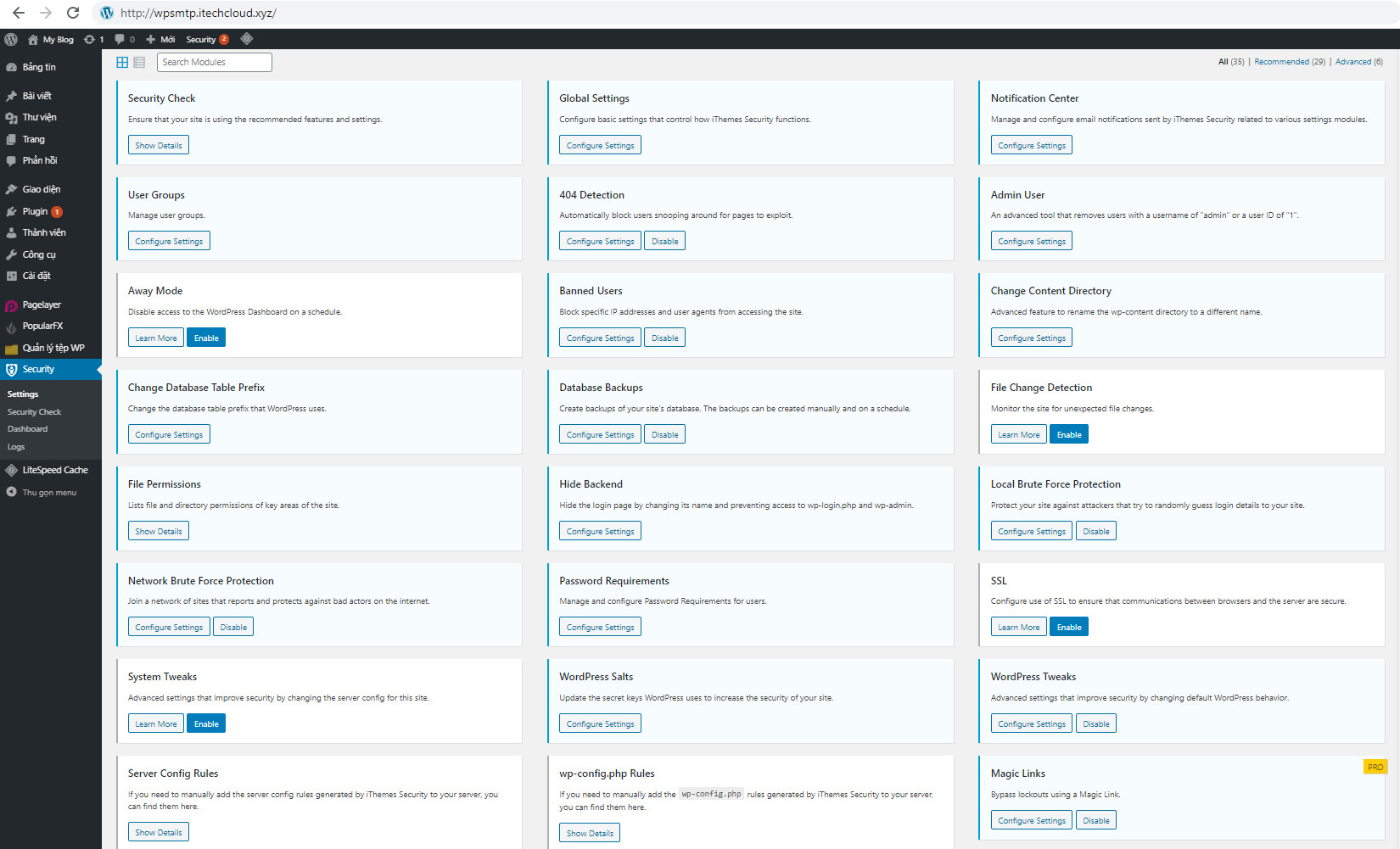Collapse sidebar with Thu gọn menu
1400x849 pixels.
coord(51,492)
